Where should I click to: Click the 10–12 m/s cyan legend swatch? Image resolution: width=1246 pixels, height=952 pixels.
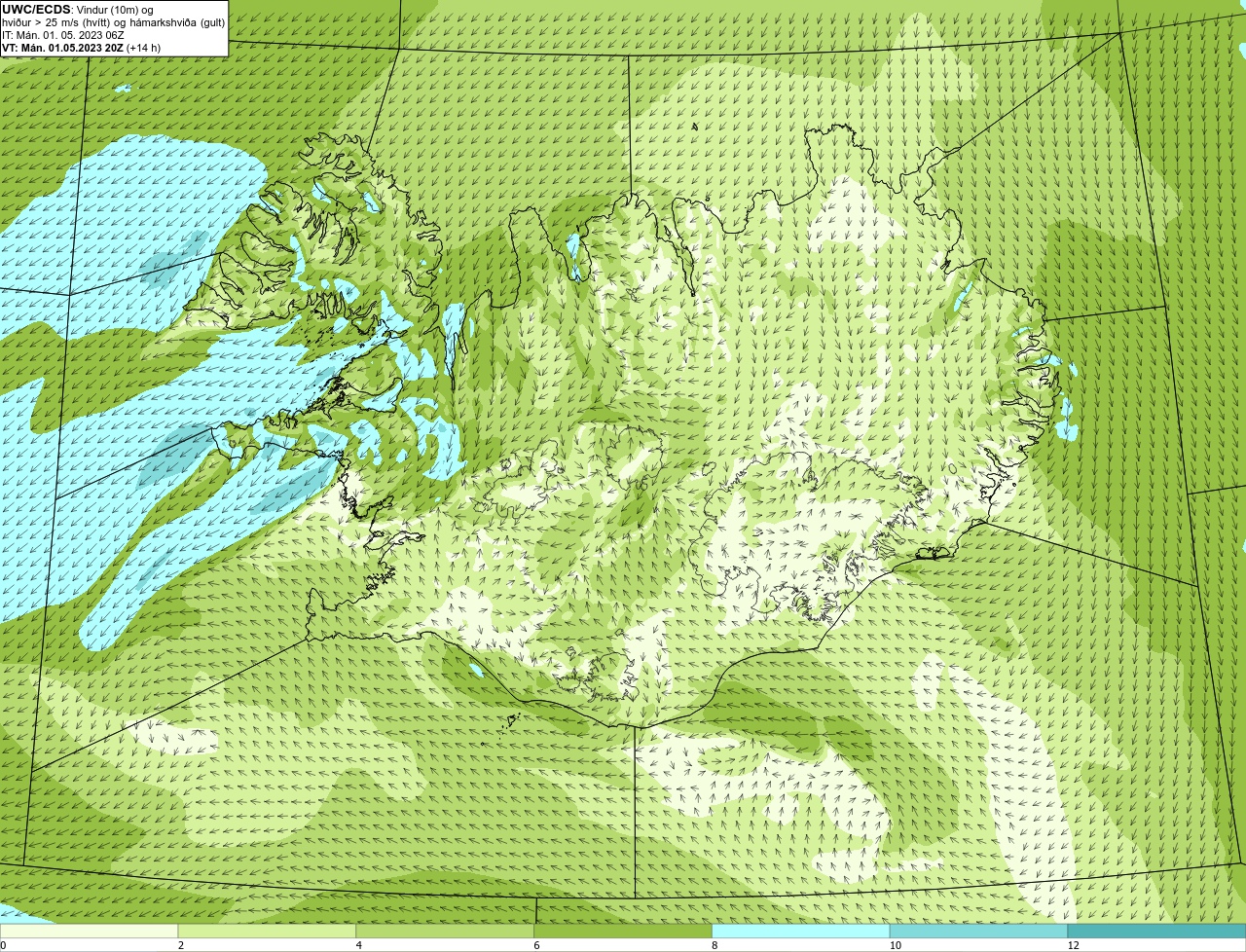(x=978, y=931)
